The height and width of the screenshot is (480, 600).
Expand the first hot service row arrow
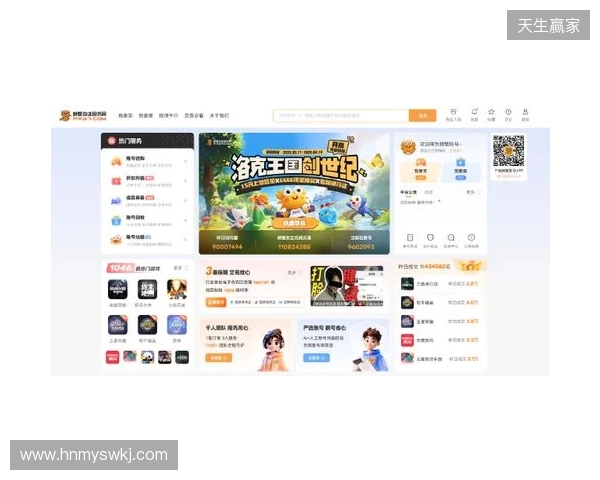[187, 161]
